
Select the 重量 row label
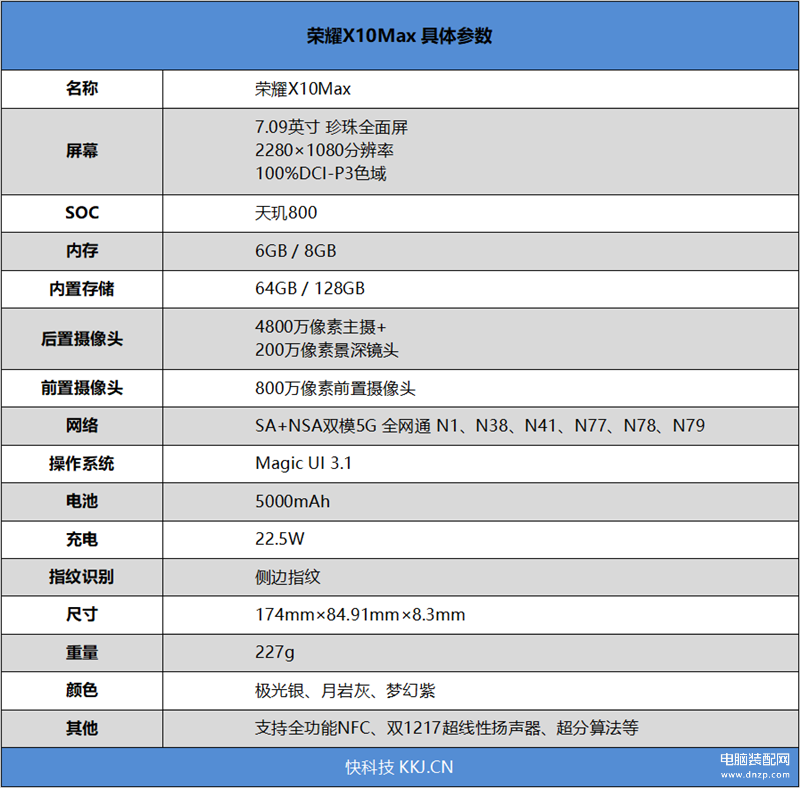coord(82,652)
